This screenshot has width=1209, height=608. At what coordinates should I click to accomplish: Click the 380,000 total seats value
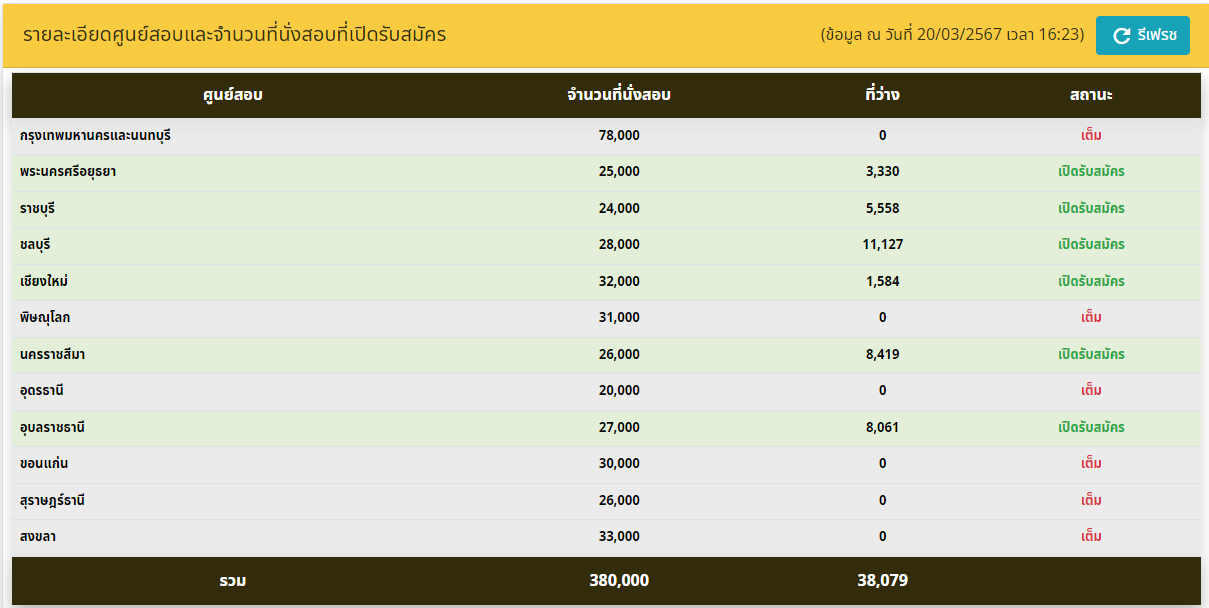[619, 580]
